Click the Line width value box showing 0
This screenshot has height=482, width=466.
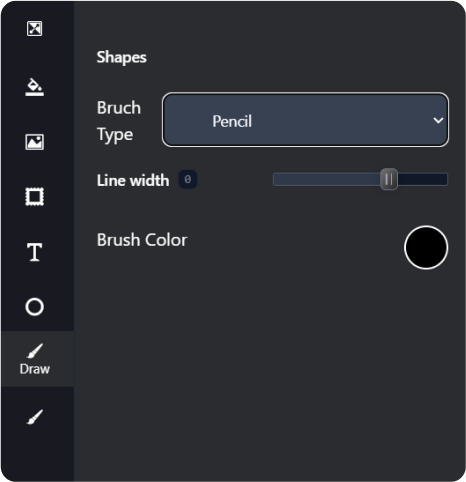pyautogui.click(x=188, y=180)
